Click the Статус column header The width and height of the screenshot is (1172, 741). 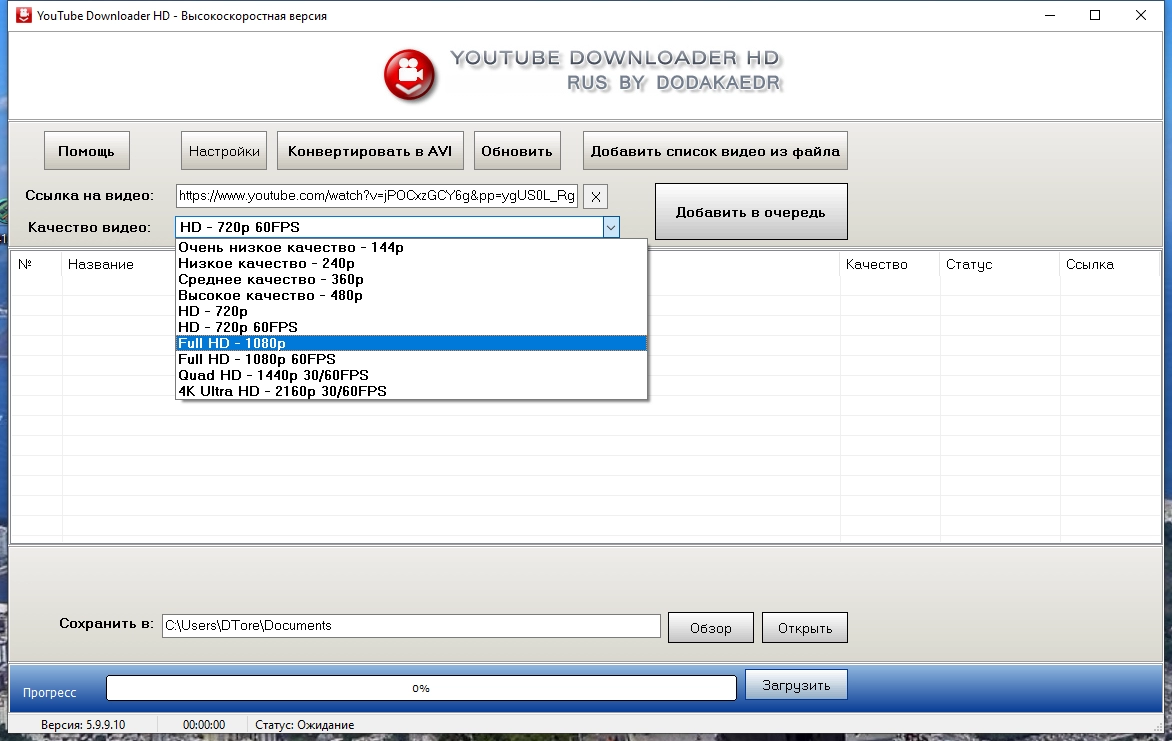999,264
